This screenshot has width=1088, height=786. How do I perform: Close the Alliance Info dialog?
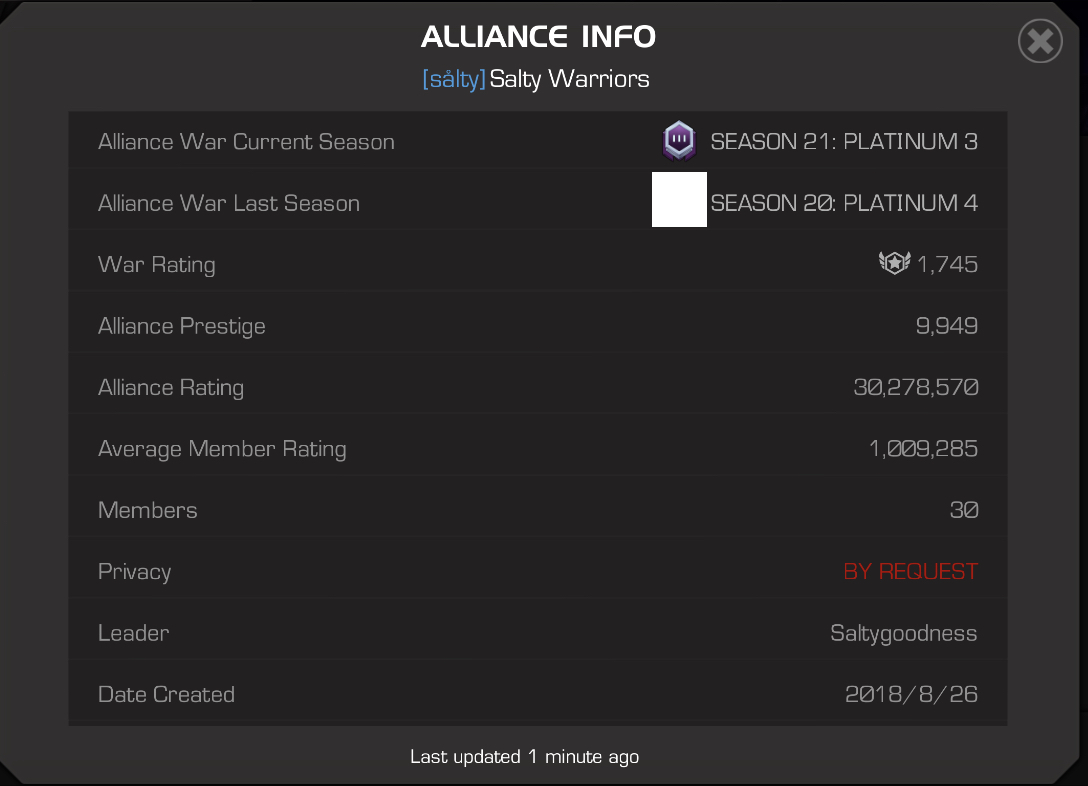pyautogui.click(x=1040, y=42)
